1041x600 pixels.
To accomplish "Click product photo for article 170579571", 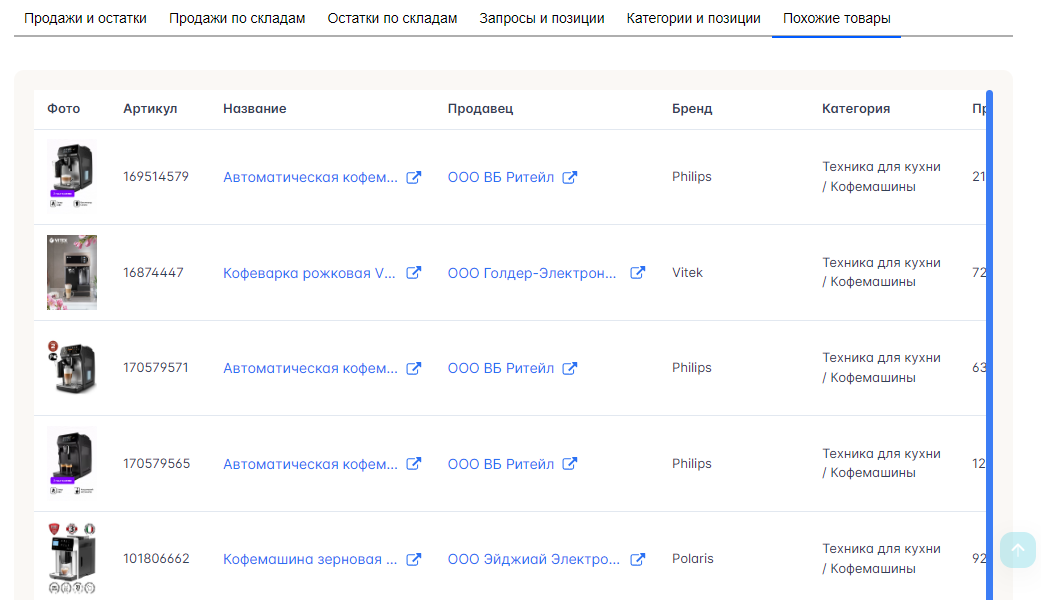I will (72, 368).
